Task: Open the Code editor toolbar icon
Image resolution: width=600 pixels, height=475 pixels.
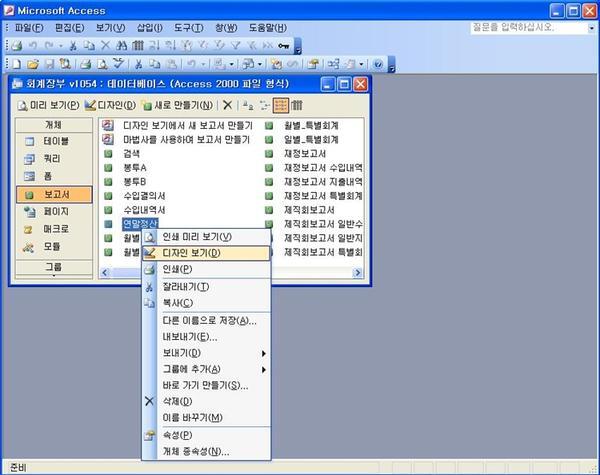Action: click(276, 64)
